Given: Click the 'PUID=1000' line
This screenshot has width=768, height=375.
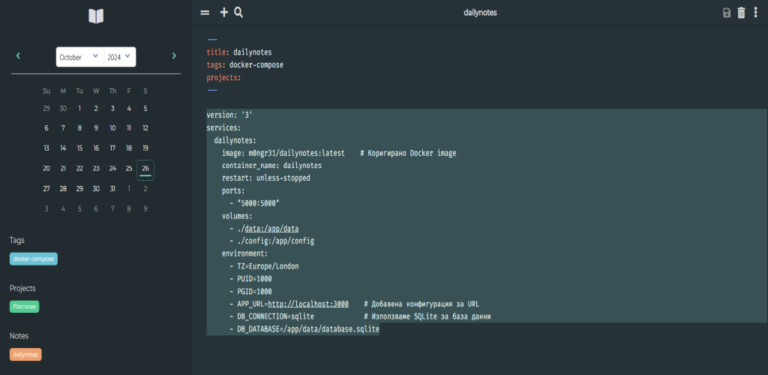Looking at the screenshot, I should (251, 279).
